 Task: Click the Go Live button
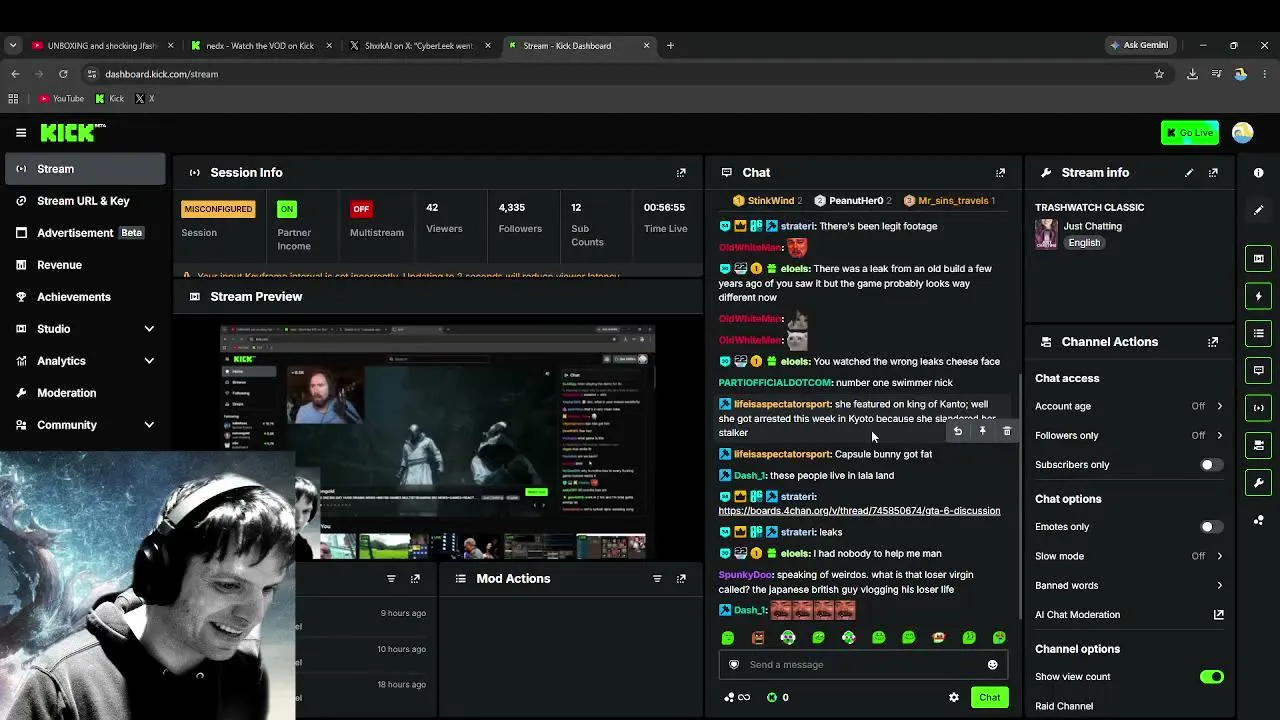pos(1189,133)
